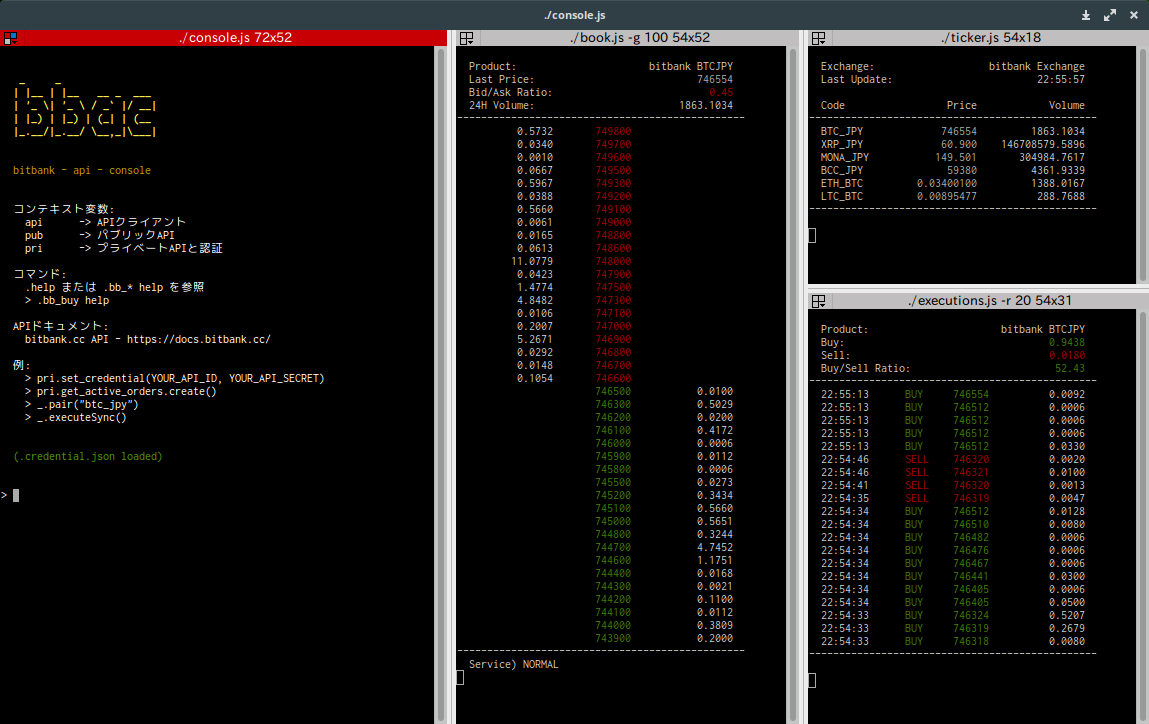This screenshot has width=1149, height=724.
Task: Click the green bid price 743900
Action: (x=613, y=638)
